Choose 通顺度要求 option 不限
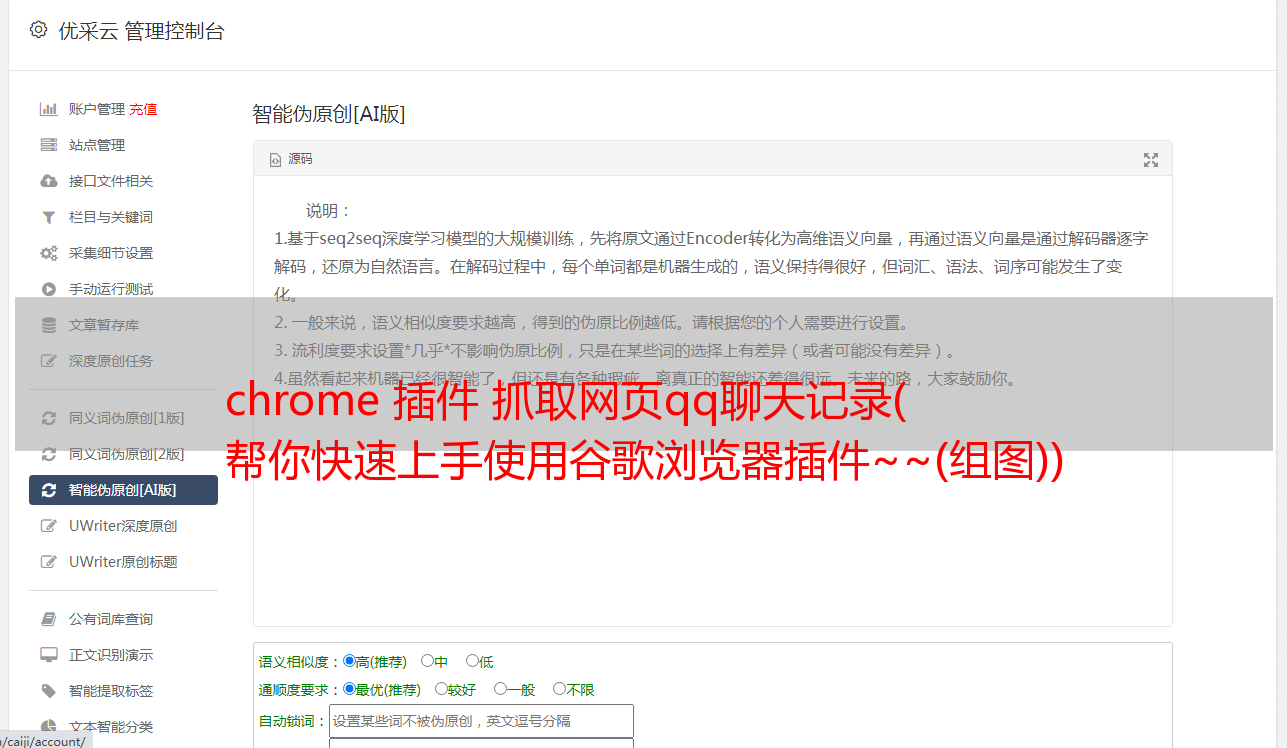 pyautogui.click(x=559, y=689)
